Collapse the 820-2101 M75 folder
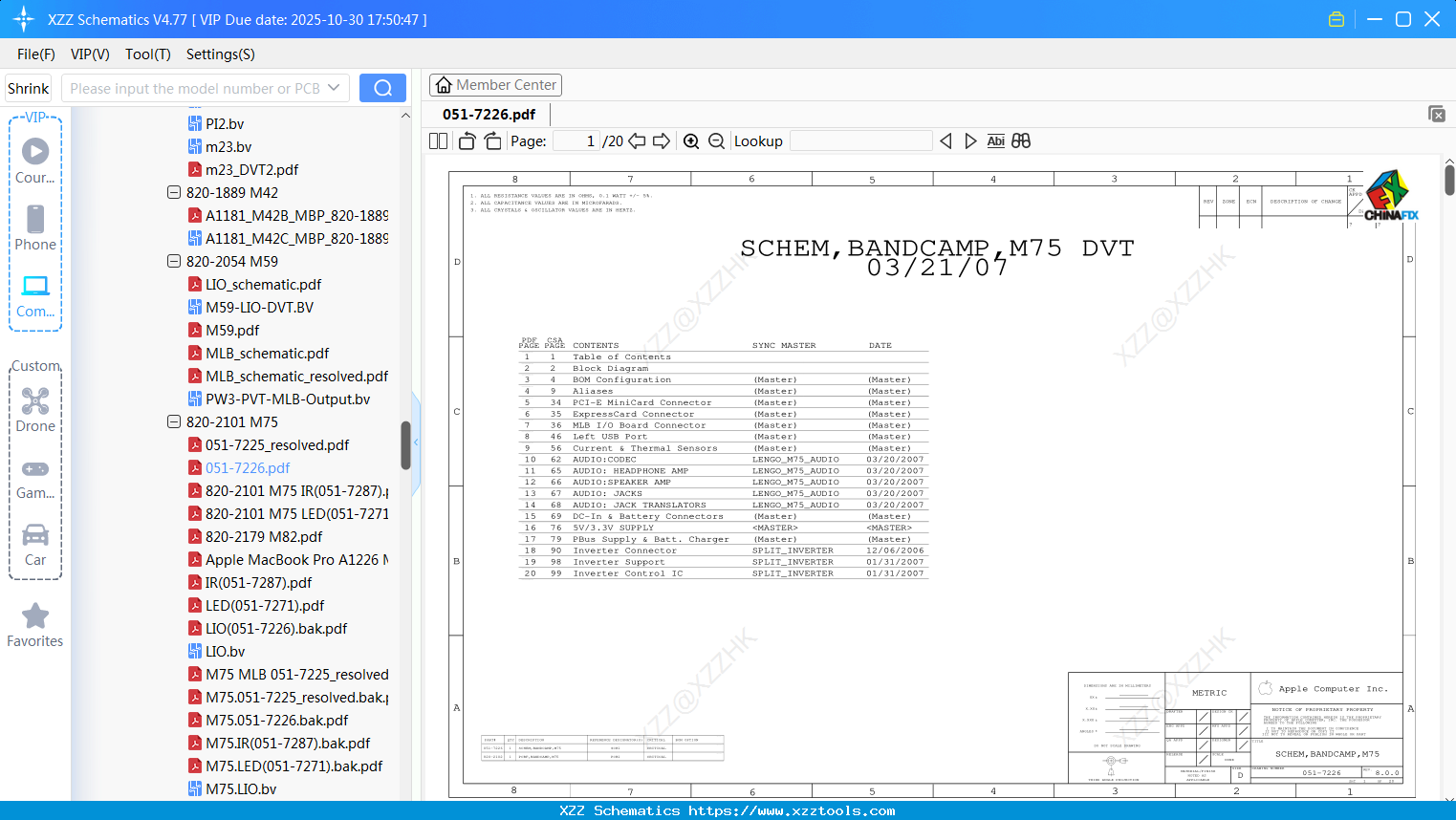The image size is (1456, 820). [x=174, y=421]
